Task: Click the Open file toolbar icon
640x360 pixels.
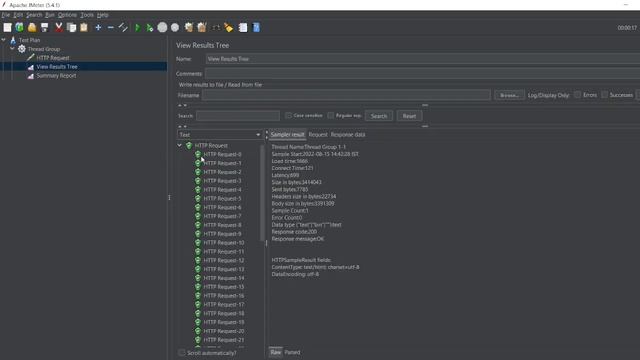Action: click(32, 27)
